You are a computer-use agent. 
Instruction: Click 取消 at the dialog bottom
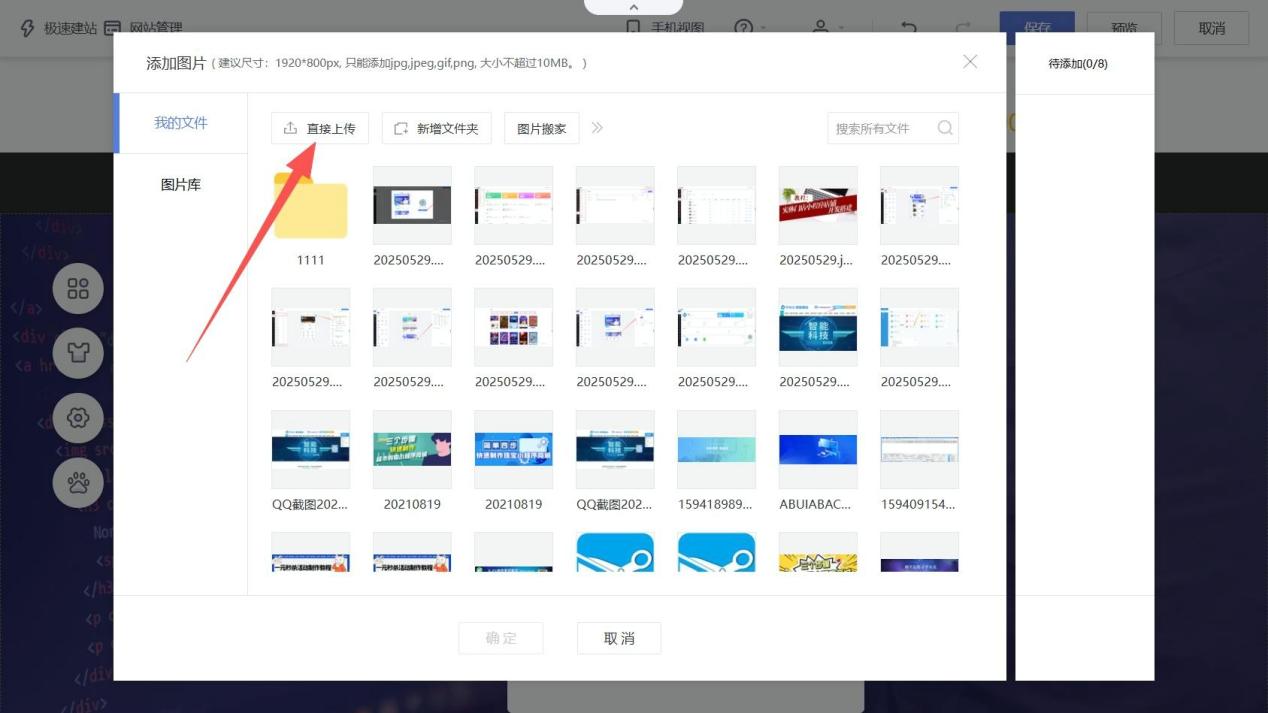tap(619, 638)
